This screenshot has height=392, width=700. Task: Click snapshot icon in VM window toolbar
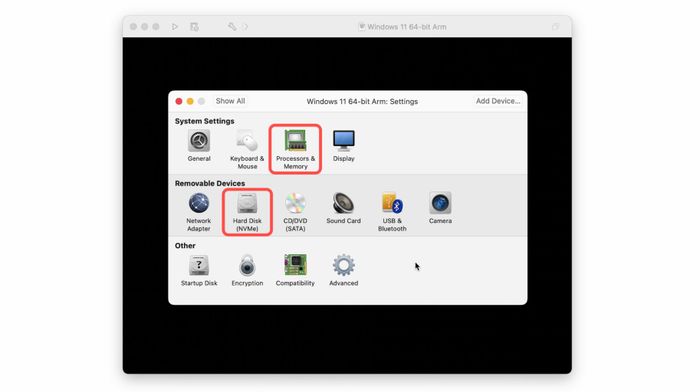point(194,27)
